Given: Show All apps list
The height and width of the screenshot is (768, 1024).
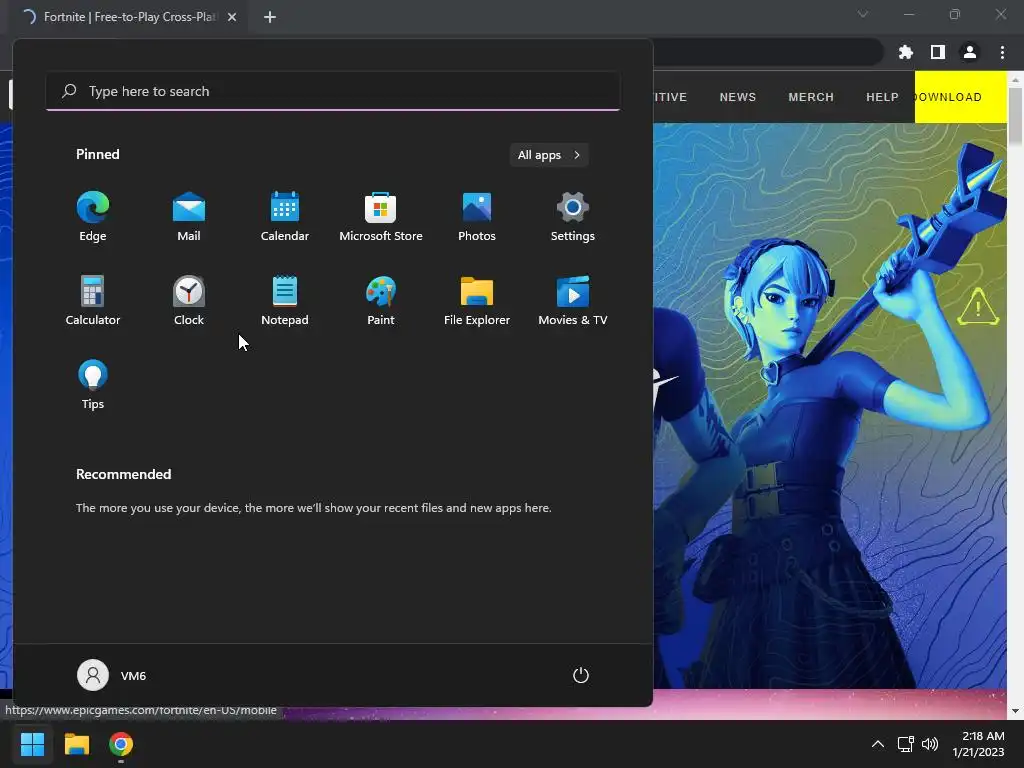Looking at the screenshot, I should pos(549,155).
